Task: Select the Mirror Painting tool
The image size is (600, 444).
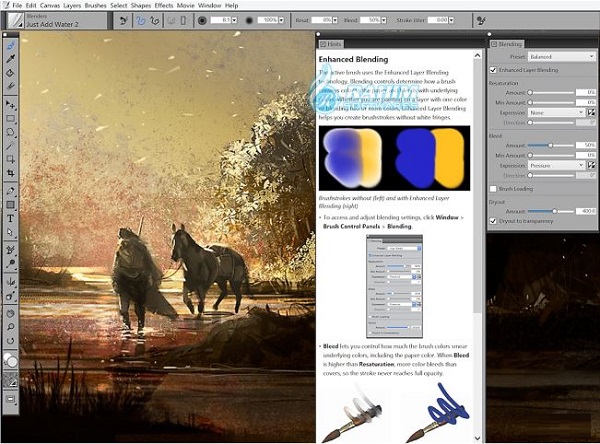Action: [10, 282]
